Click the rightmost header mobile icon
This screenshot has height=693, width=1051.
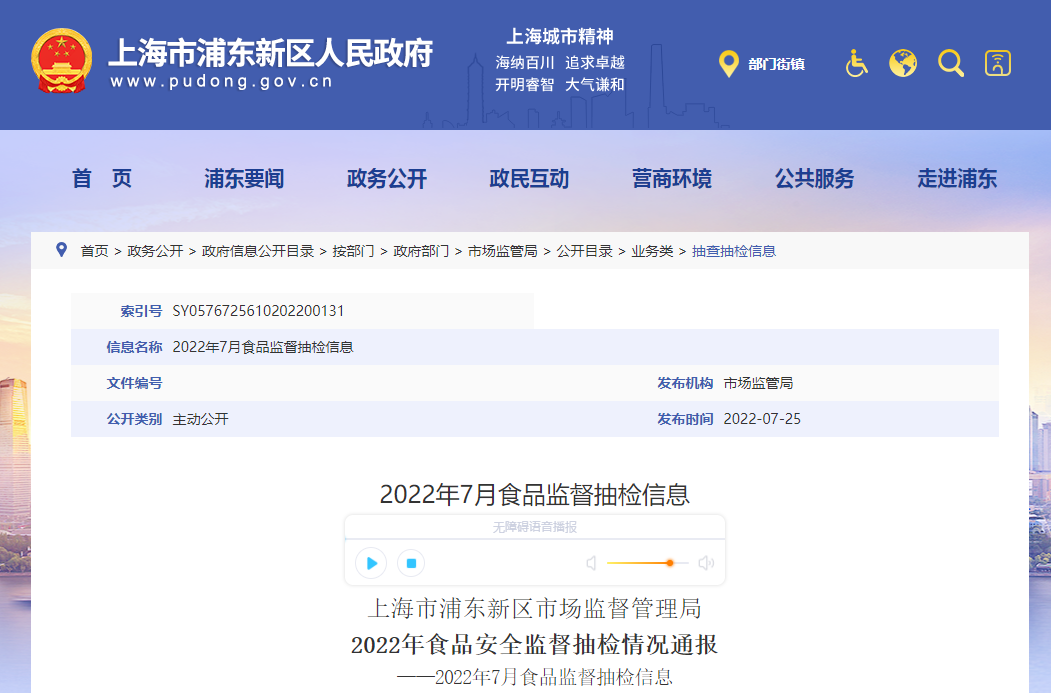(997, 63)
